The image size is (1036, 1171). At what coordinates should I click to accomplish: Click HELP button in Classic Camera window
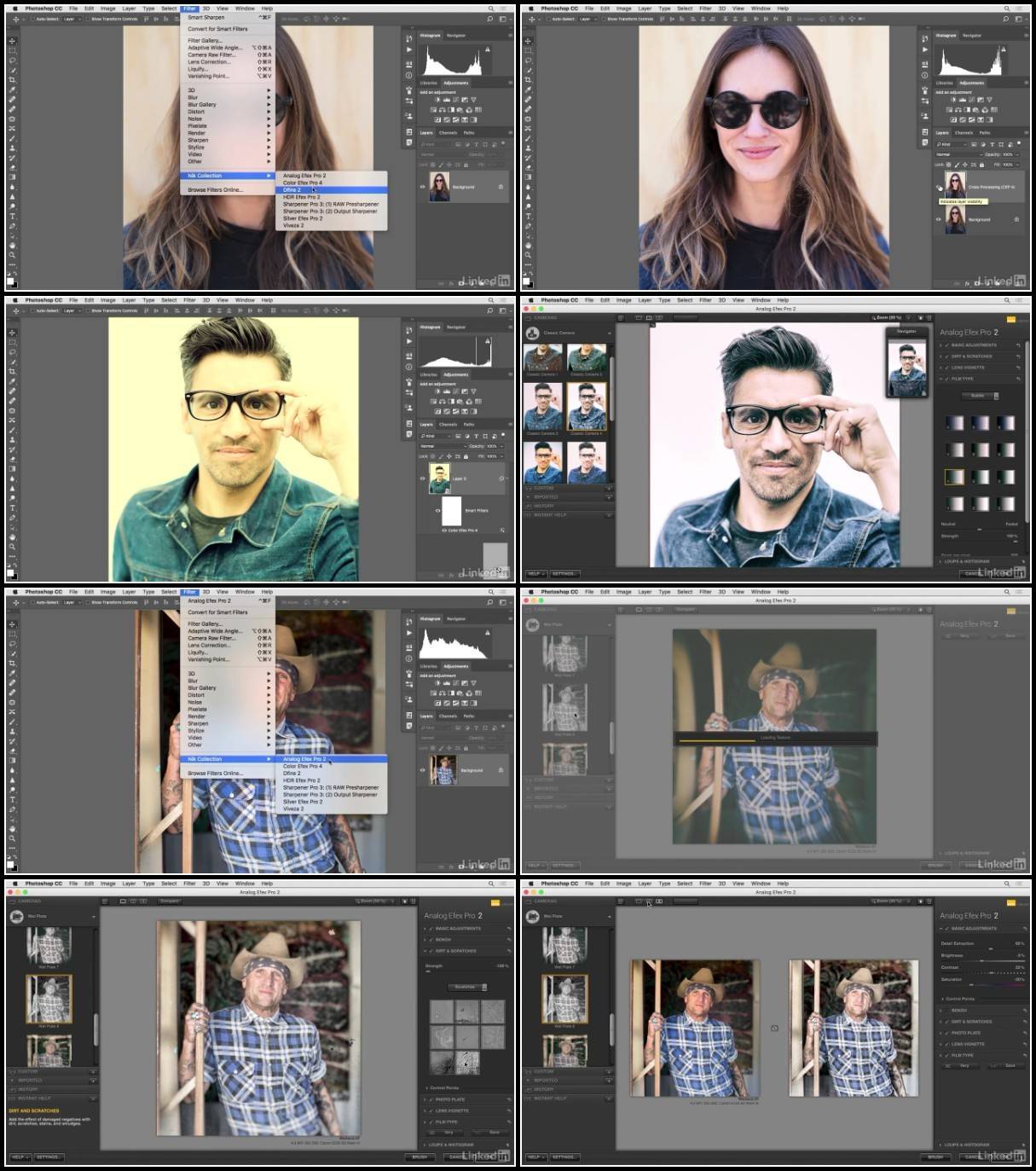[x=535, y=573]
